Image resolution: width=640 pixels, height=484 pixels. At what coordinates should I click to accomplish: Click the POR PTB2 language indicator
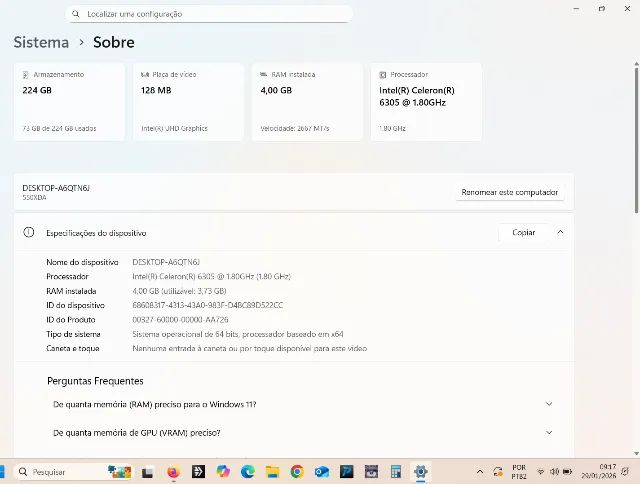[519, 472]
